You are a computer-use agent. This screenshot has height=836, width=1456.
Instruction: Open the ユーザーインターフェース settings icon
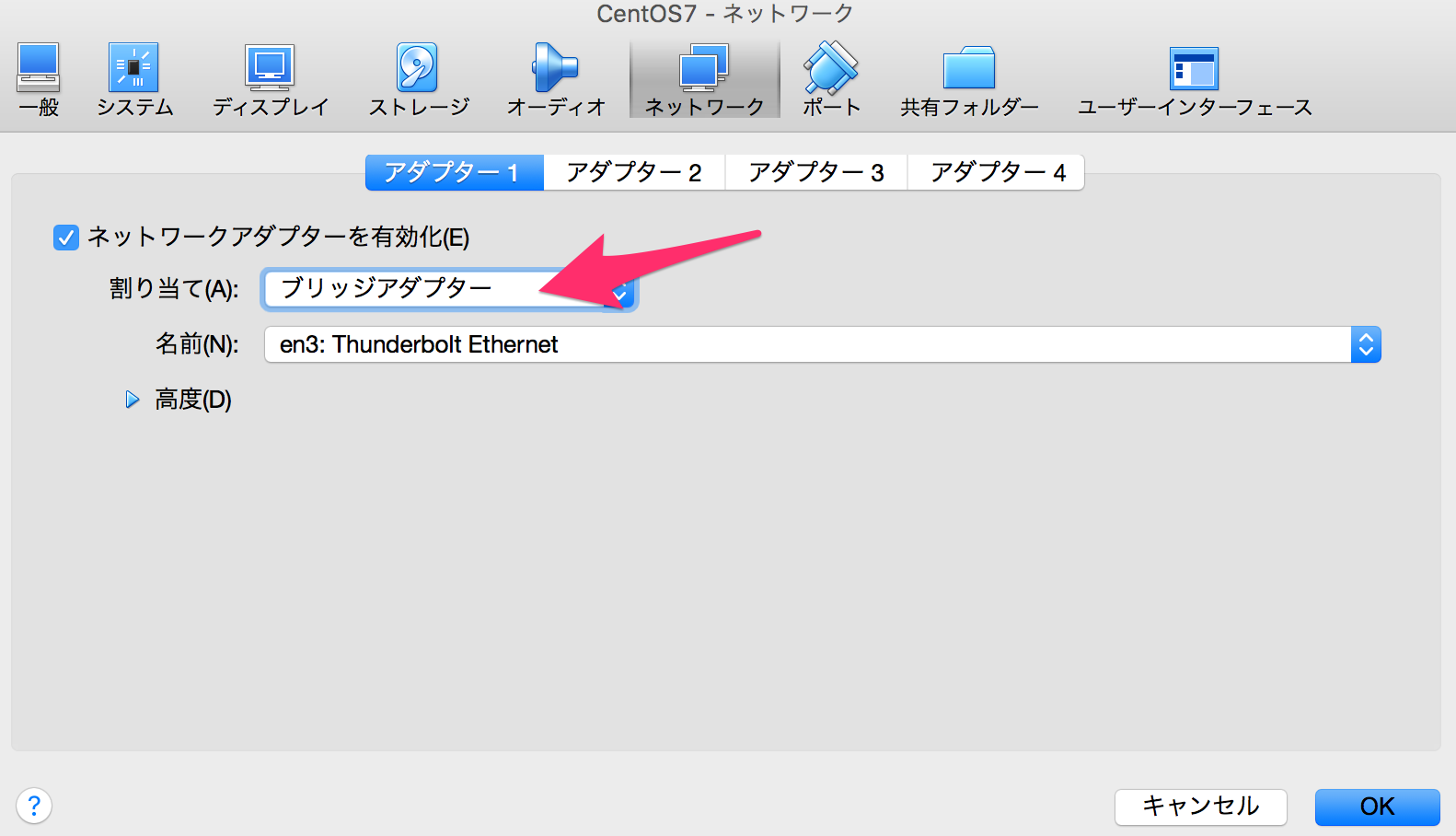coord(1194,79)
